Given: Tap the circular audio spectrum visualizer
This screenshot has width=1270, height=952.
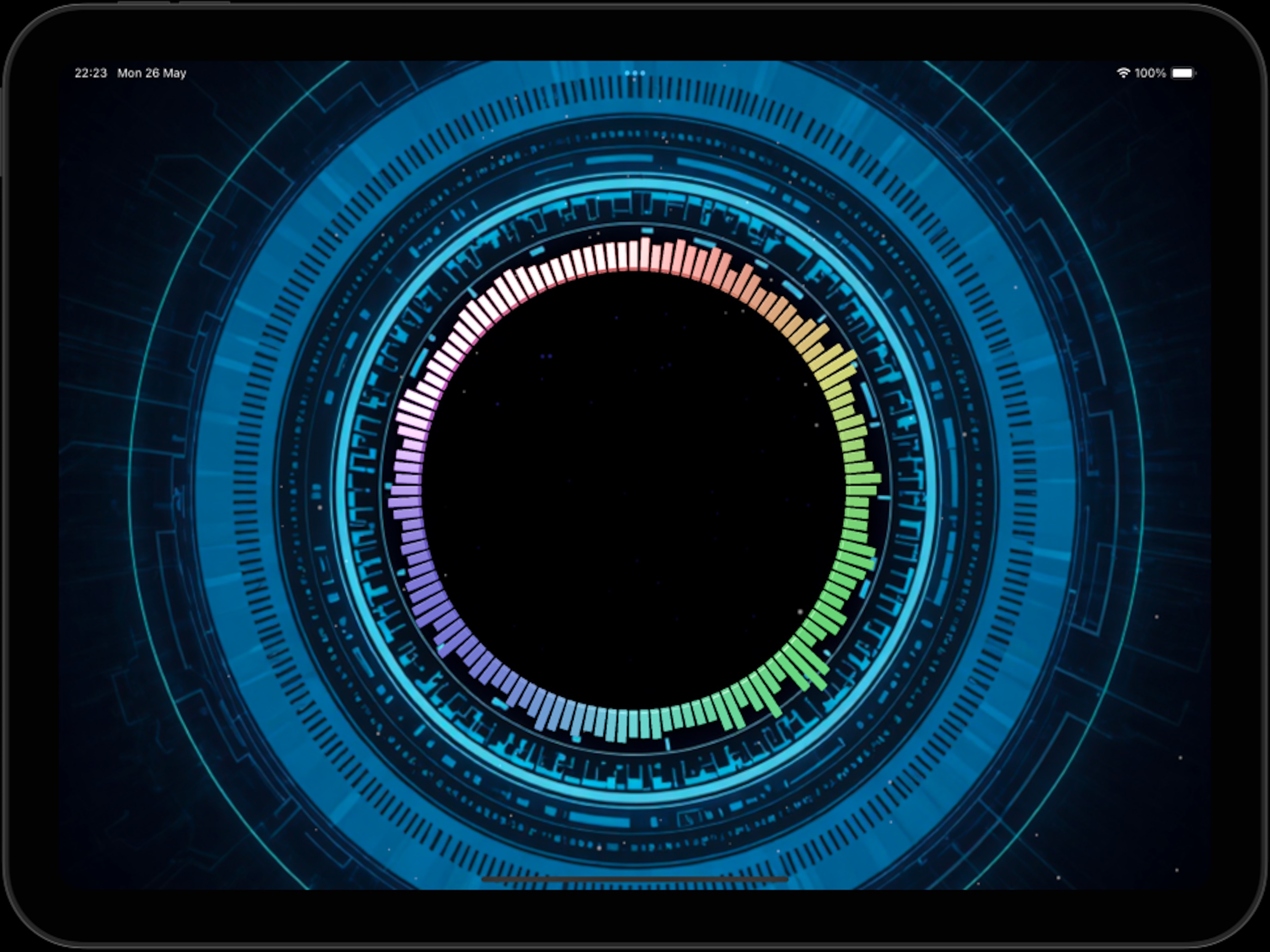Looking at the screenshot, I should (x=634, y=489).
